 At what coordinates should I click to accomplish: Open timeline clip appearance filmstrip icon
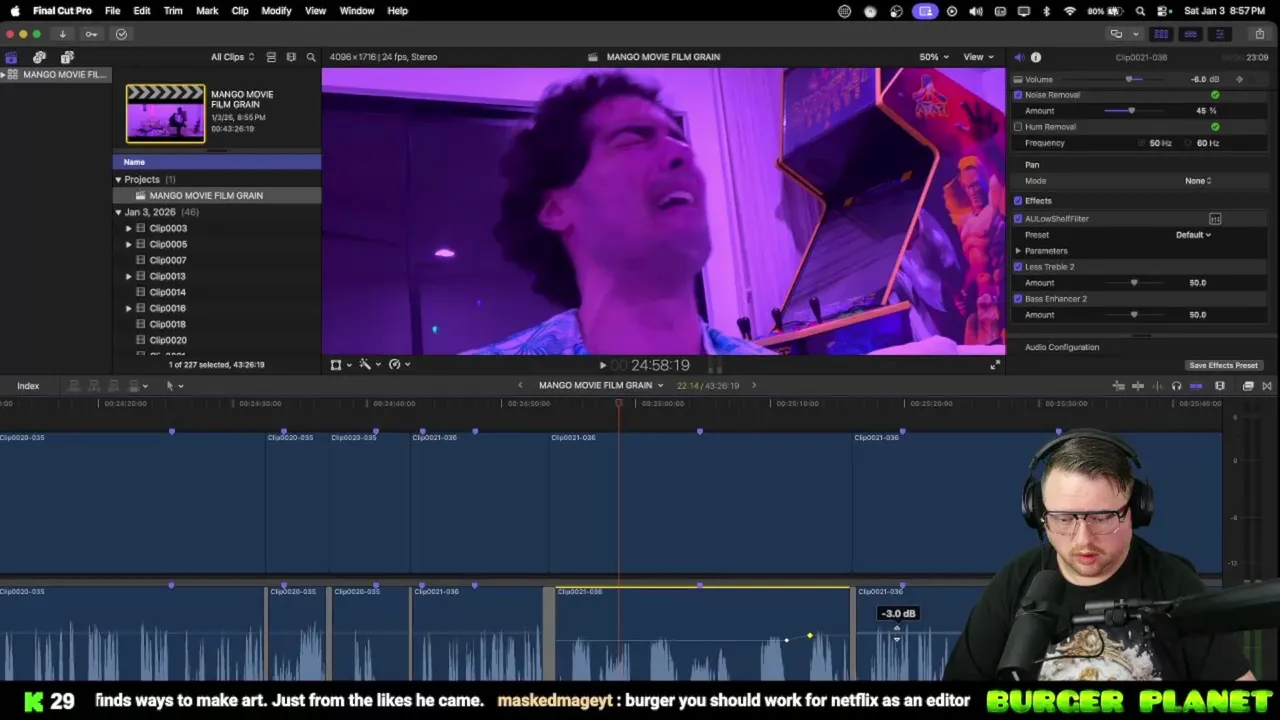pos(1220,386)
